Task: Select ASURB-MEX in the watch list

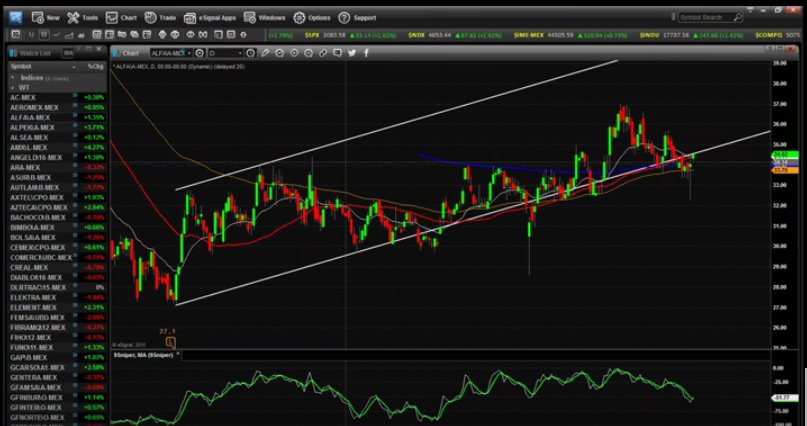Action: pos(58,178)
